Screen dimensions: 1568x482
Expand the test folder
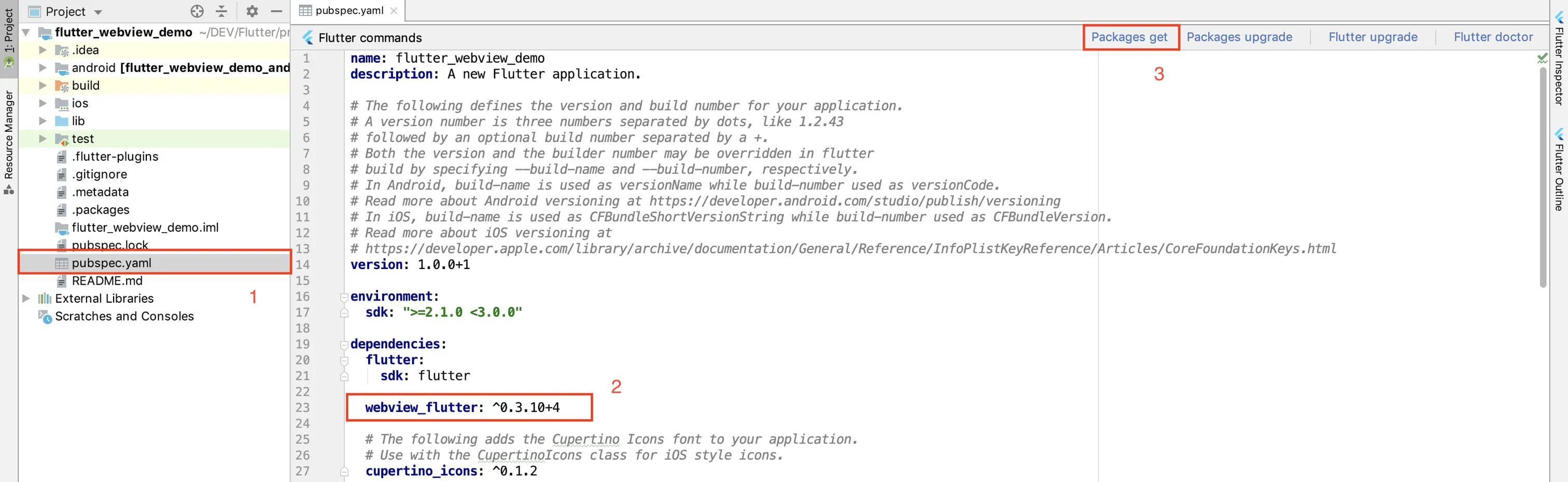43,139
